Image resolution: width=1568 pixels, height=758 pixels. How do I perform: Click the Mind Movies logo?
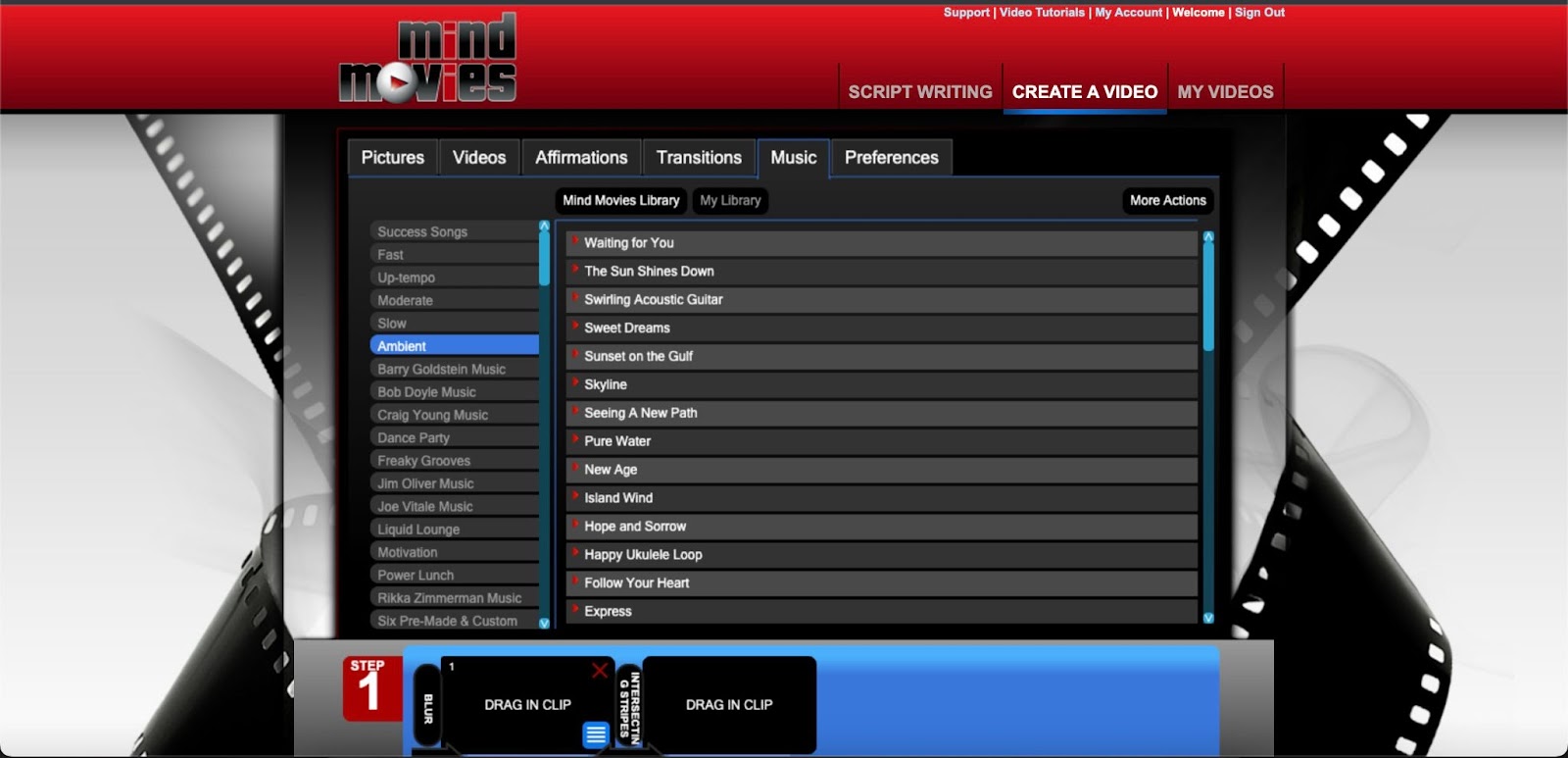tap(427, 58)
